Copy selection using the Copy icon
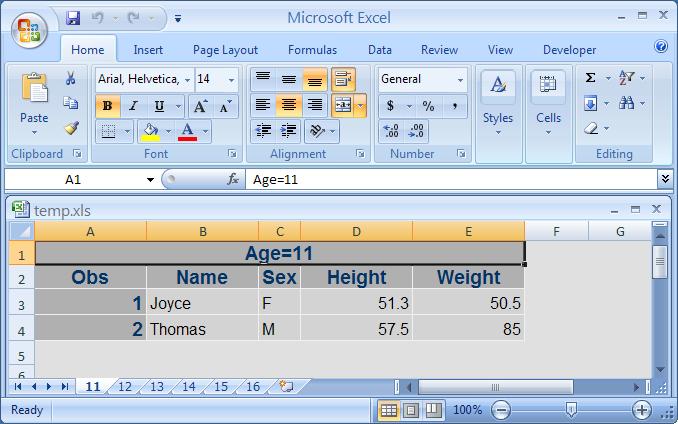The image size is (678, 424). click(x=70, y=103)
